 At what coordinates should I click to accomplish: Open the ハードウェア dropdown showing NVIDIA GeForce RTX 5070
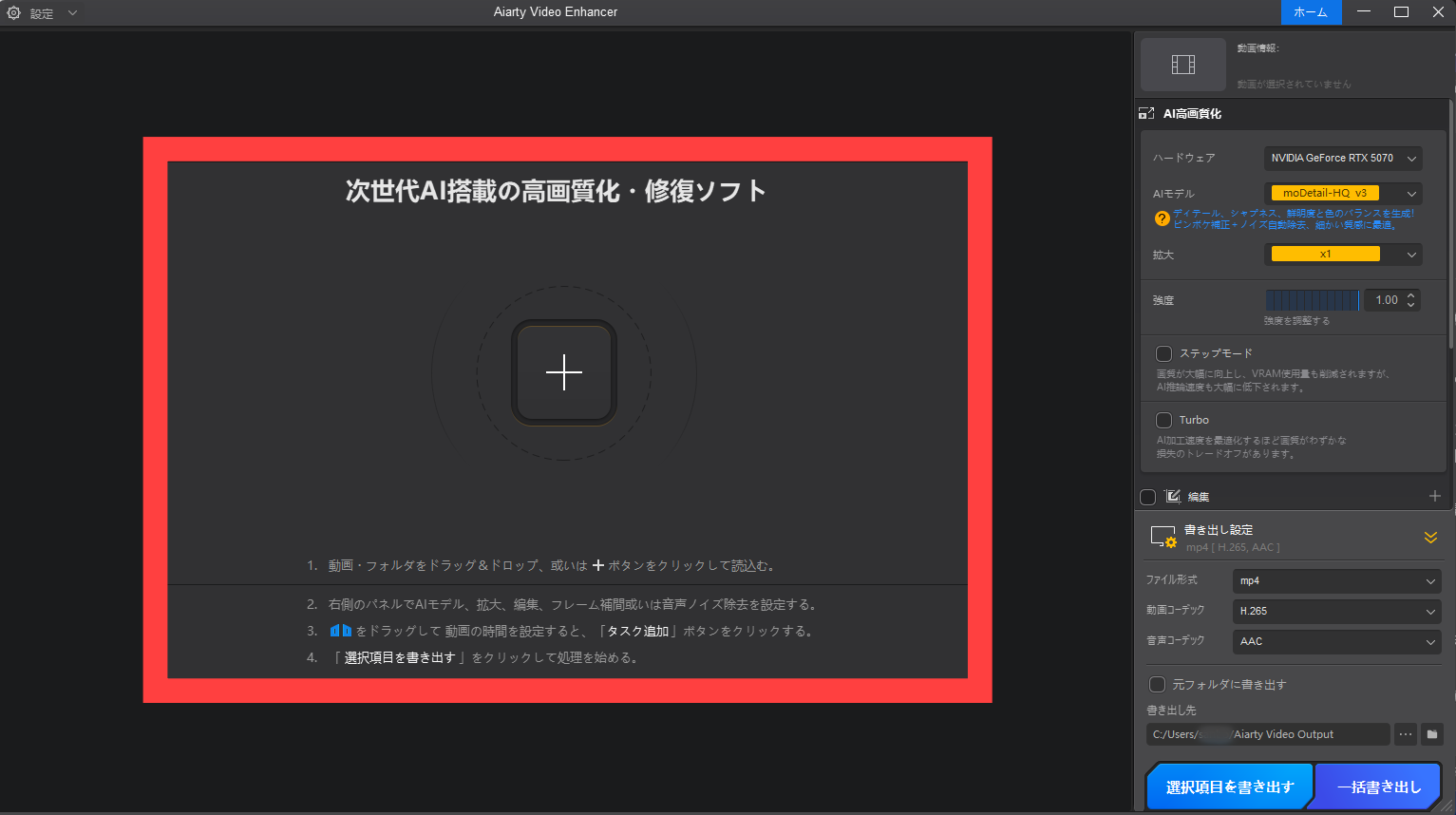tap(1342, 158)
